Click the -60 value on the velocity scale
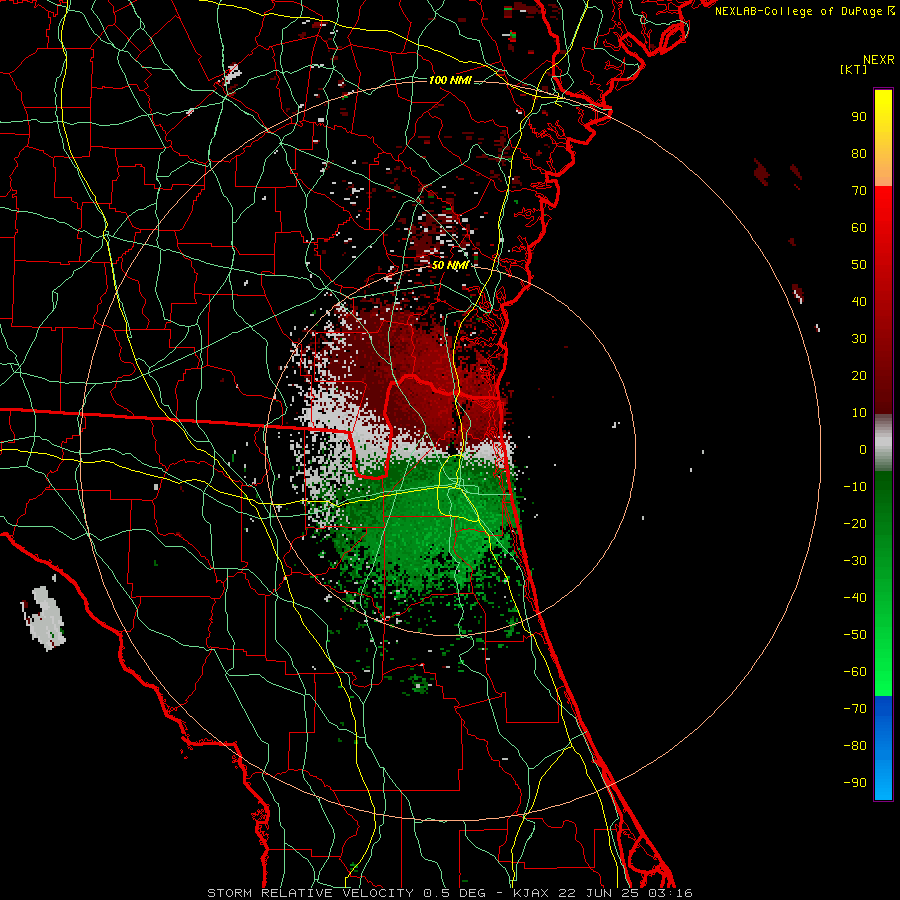The image size is (900, 900). (855, 672)
